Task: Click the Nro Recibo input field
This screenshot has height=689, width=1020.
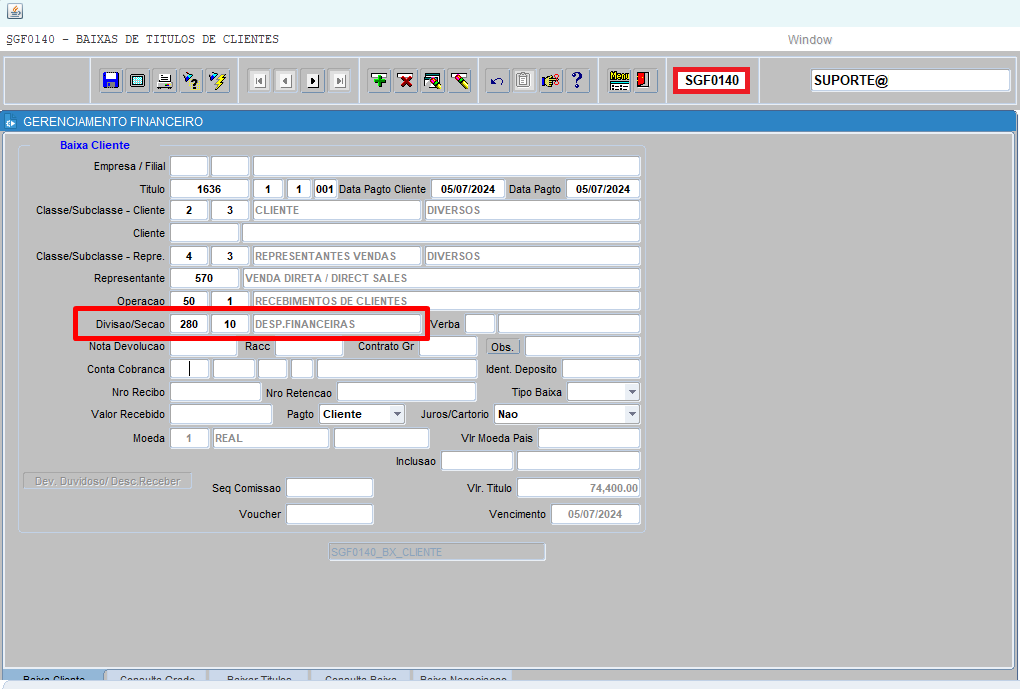Action: [215, 392]
